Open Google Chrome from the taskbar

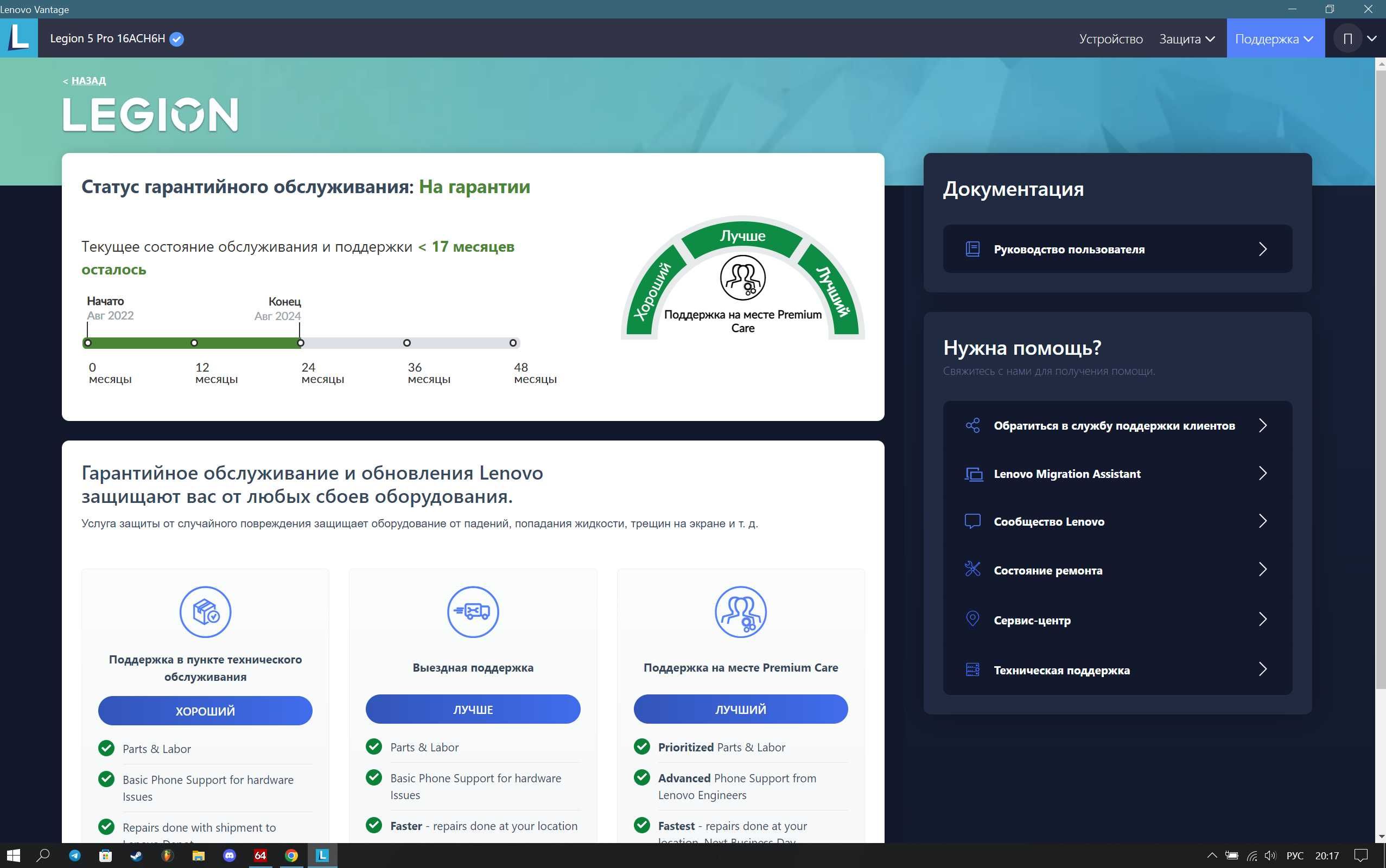tap(291, 856)
